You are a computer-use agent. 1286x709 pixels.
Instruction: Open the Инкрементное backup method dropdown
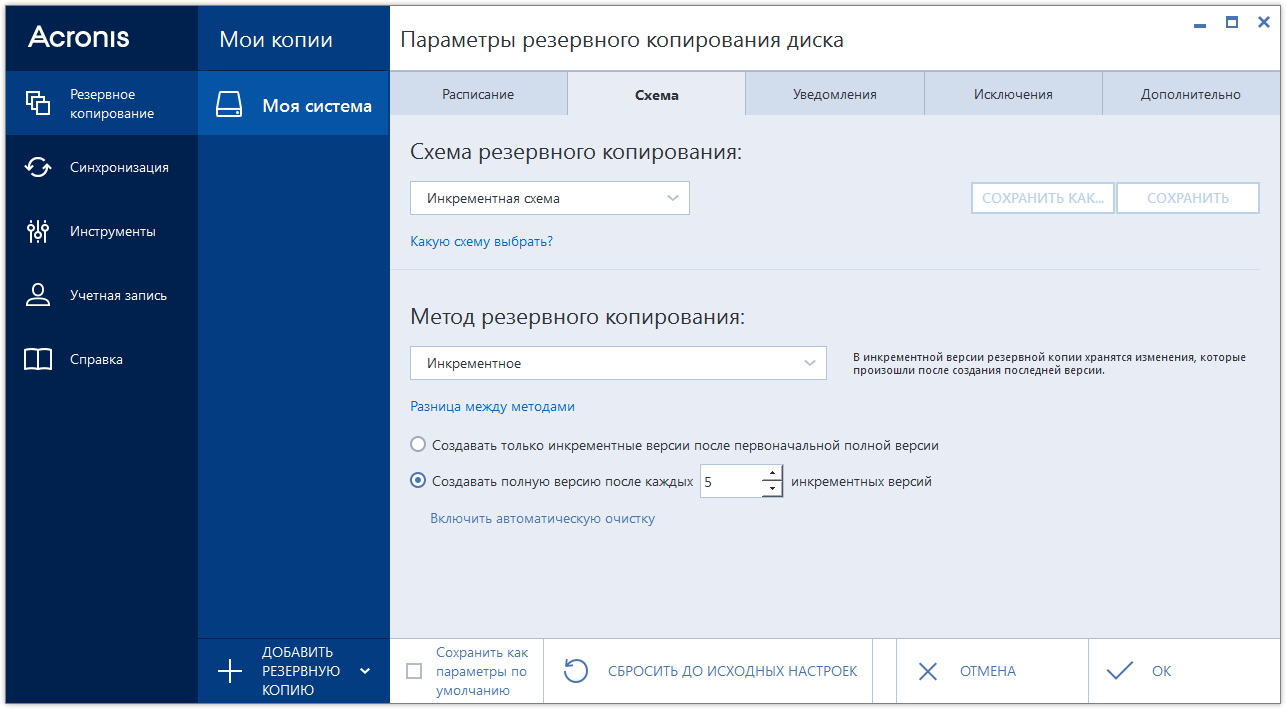pyautogui.click(x=617, y=362)
